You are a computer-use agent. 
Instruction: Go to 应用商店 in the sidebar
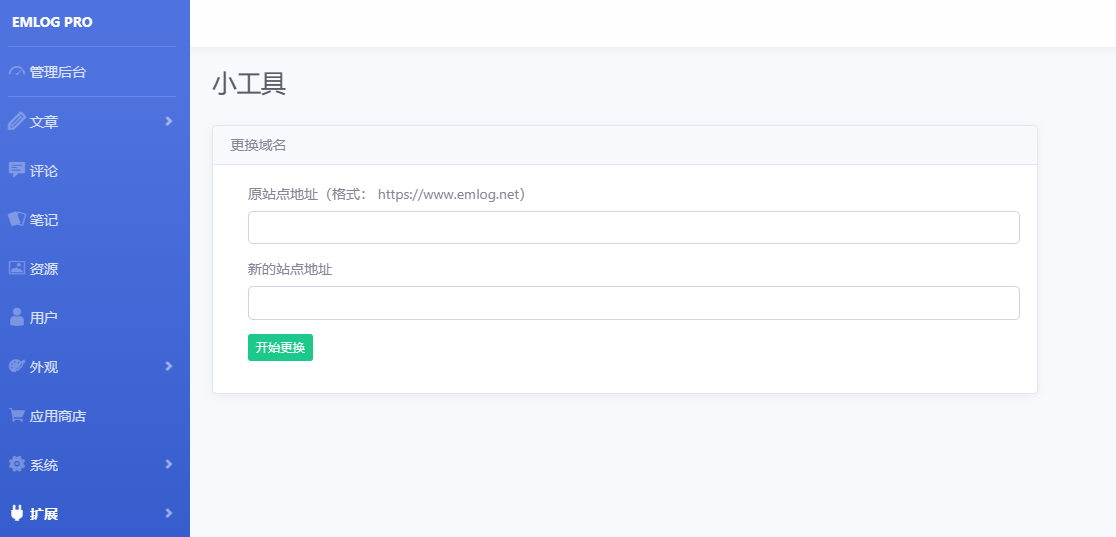tap(57, 415)
